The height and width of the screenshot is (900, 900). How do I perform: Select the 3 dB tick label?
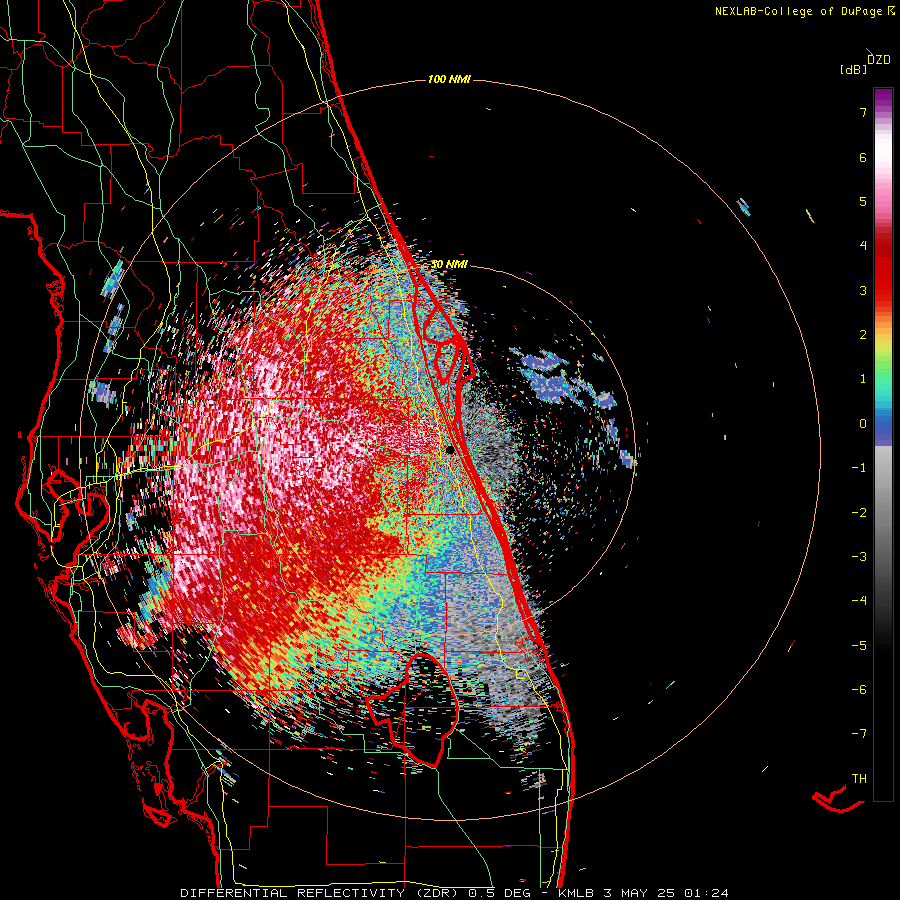(x=863, y=290)
